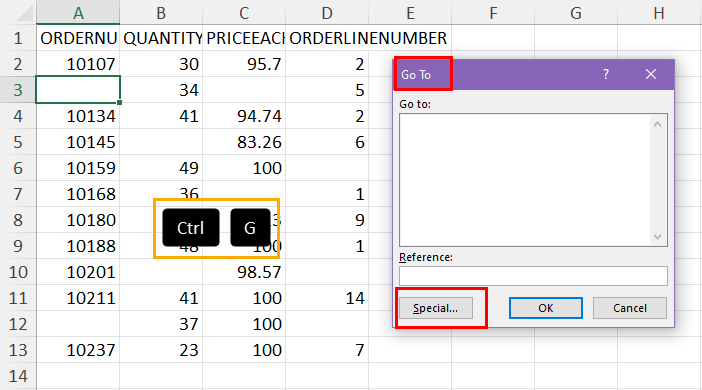The image size is (702, 390).
Task: Click cell containing 83.26
Action: point(244,142)
